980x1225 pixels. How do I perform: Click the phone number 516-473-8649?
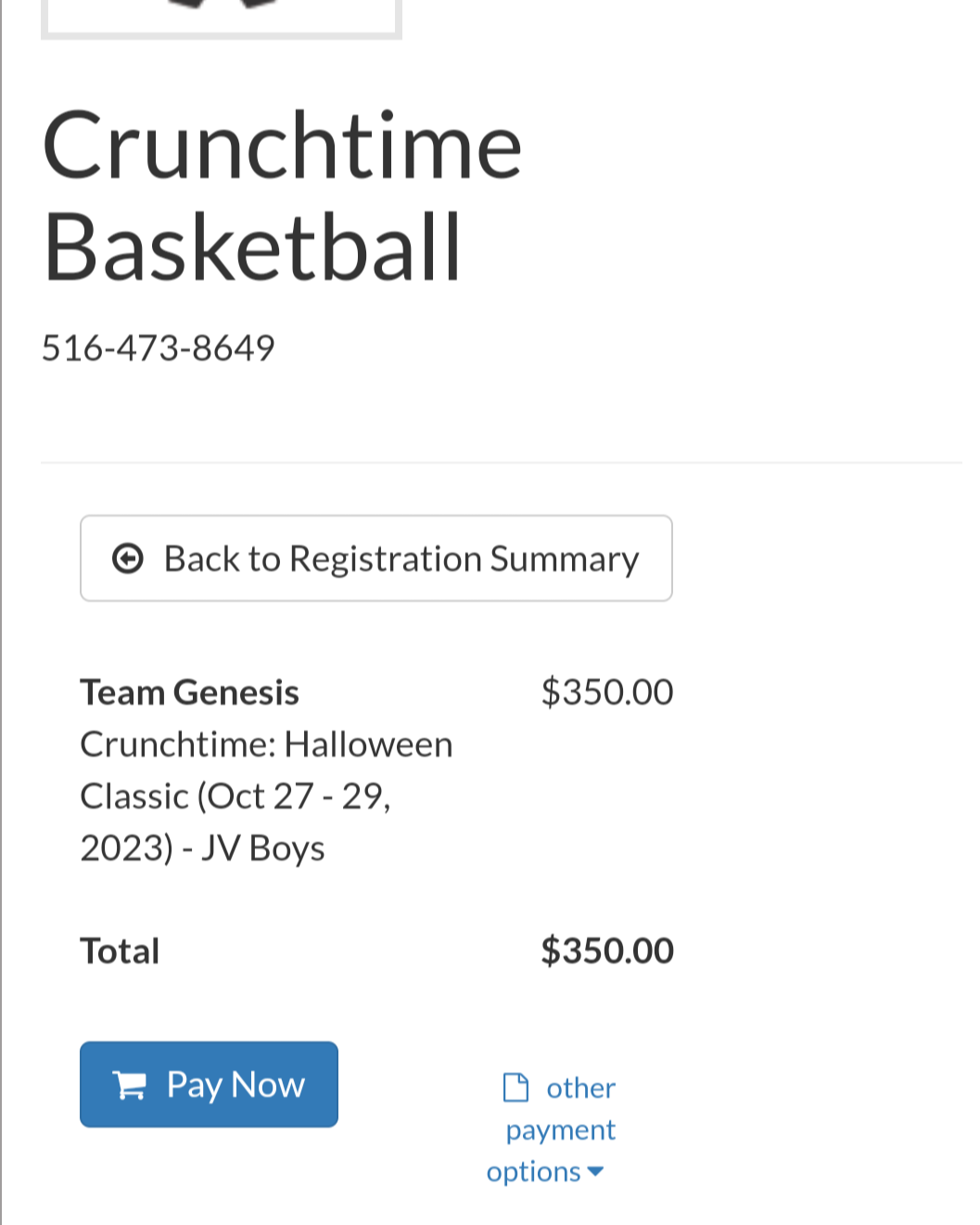tap(159, 348)
